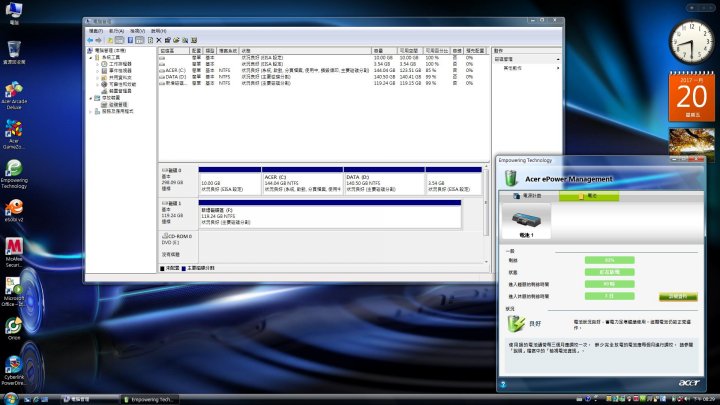Click the green battery icon beside Acer ePower Management
The image size is (720, 405).
tap(511, 178)
